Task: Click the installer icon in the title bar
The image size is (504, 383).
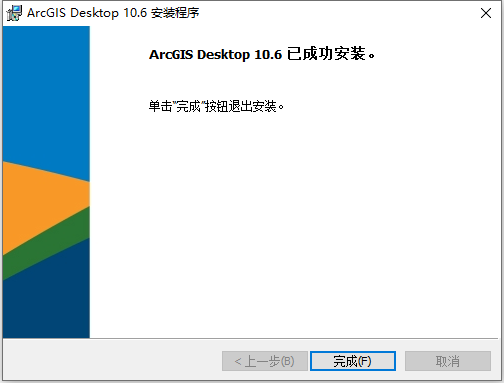Action: [x=14, y=13]
